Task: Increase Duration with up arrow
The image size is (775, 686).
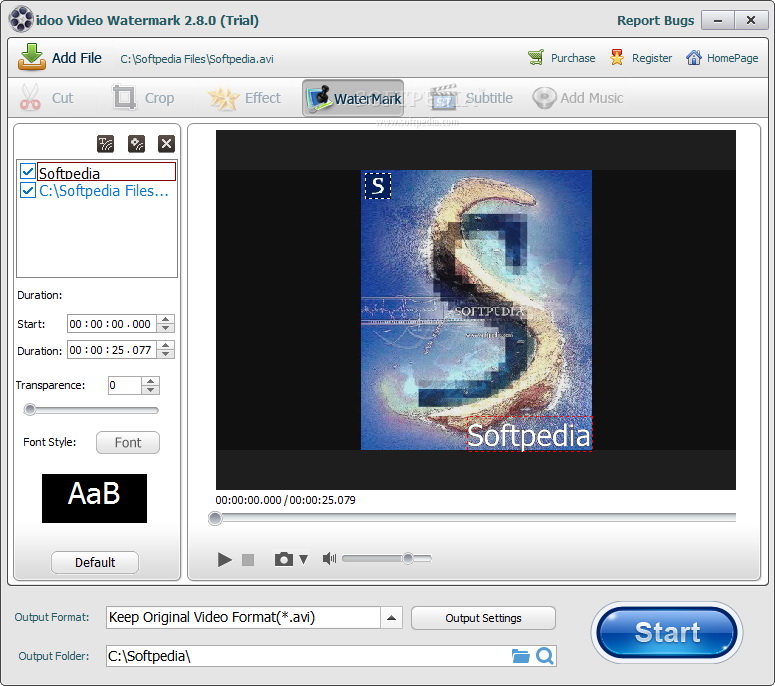Action: (x=166, y=345)
